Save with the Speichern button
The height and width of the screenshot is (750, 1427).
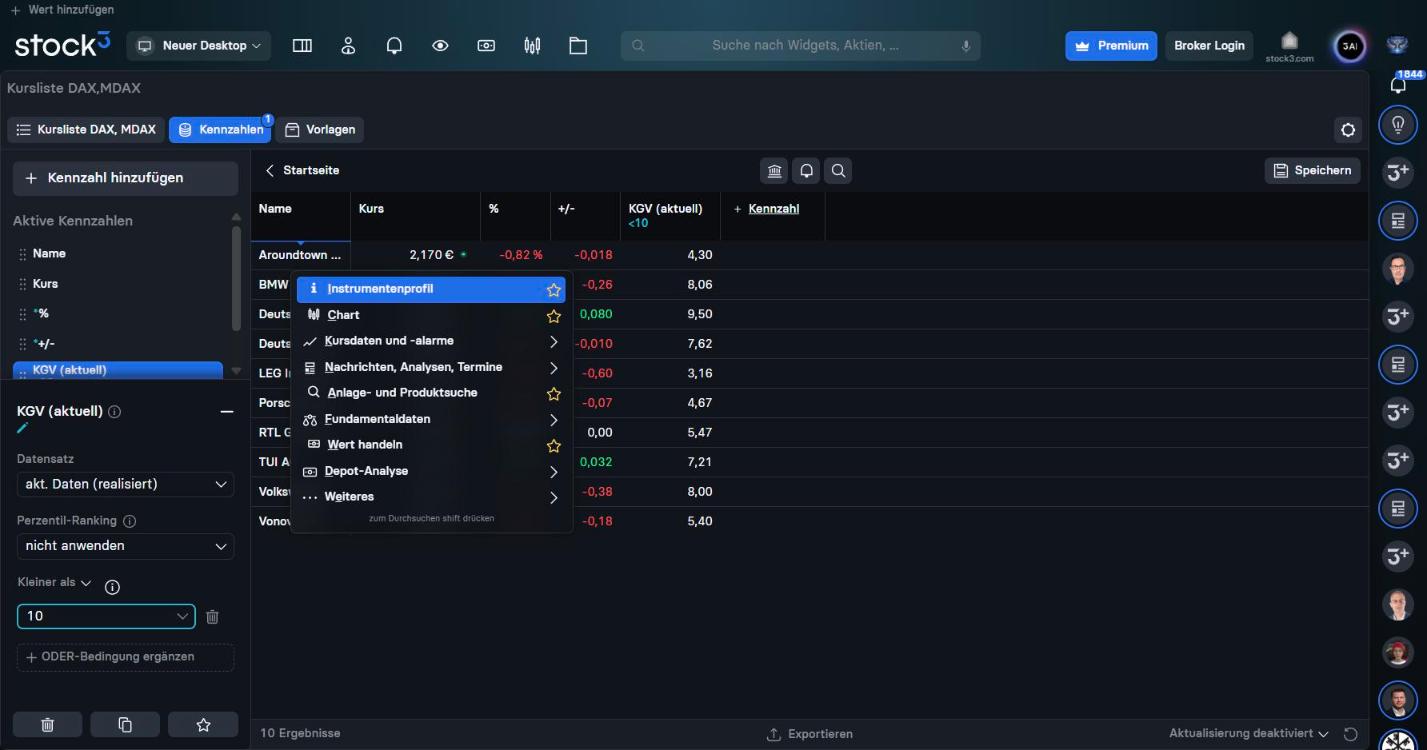tap(1312, 171)
